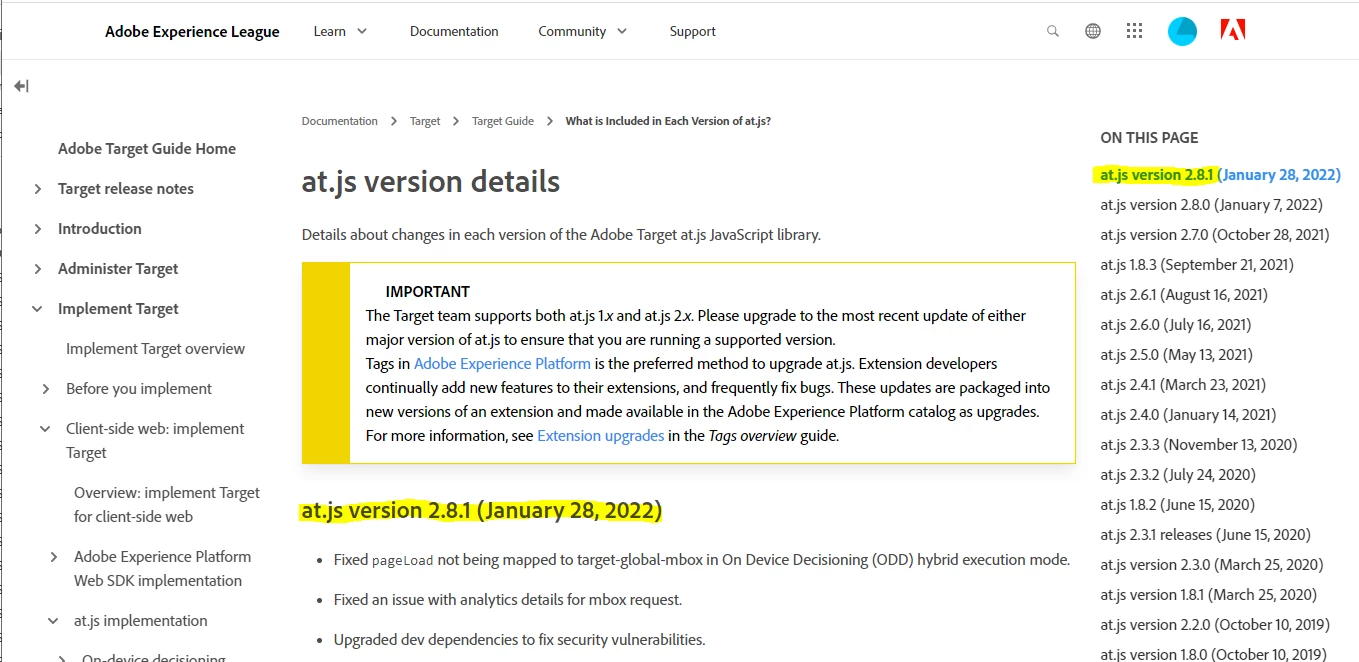Expand the Introduction section chevron
1359x662 pixels.
[38, 229]
